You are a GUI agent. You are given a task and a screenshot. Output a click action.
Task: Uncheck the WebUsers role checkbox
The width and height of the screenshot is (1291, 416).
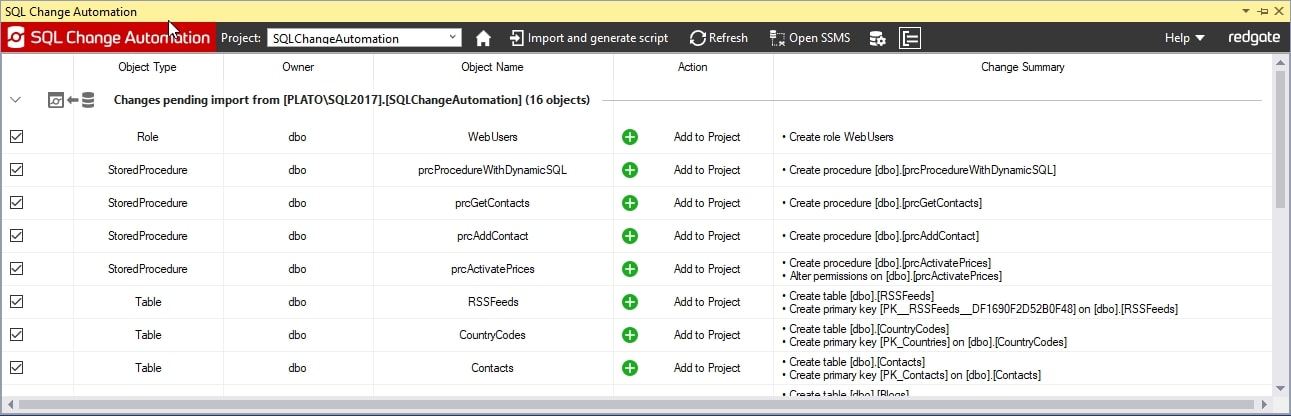(16, 137)
